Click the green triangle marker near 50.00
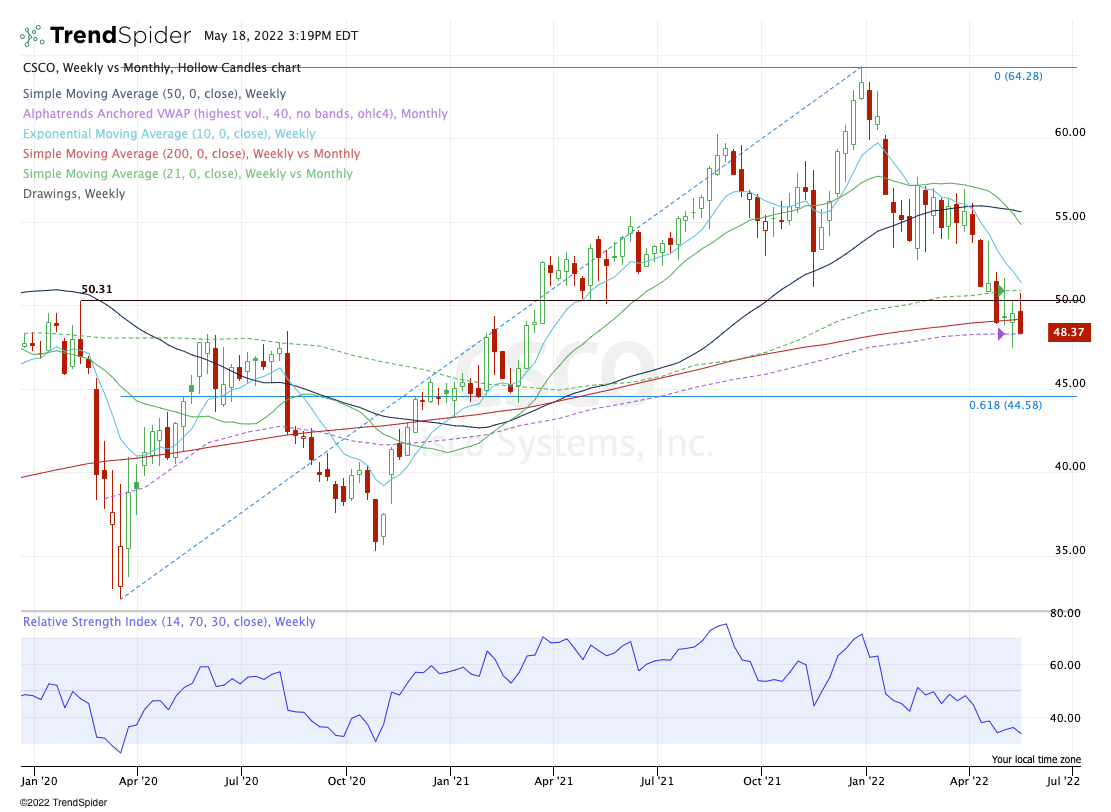 [x=1002, y=290]
